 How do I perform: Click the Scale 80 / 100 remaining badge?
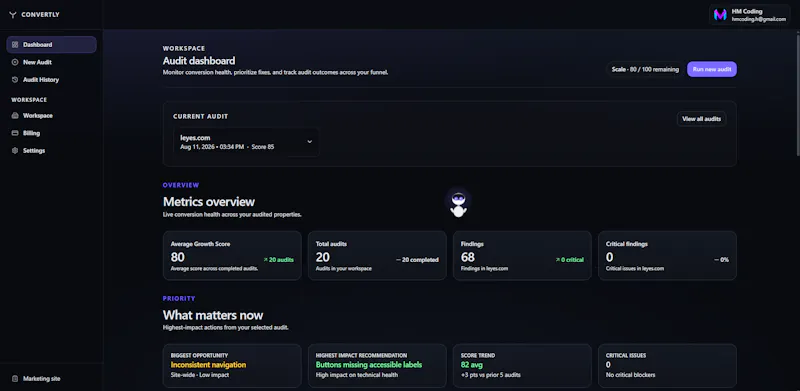pyautogui.click(x=645, y=69)
